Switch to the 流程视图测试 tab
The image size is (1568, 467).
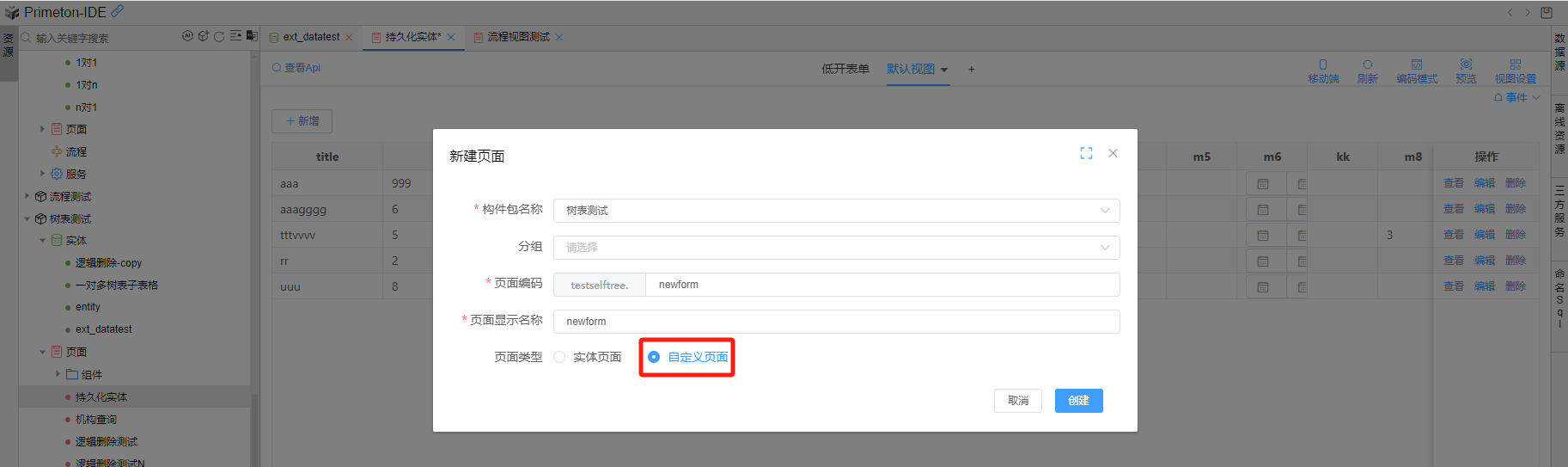518,37
